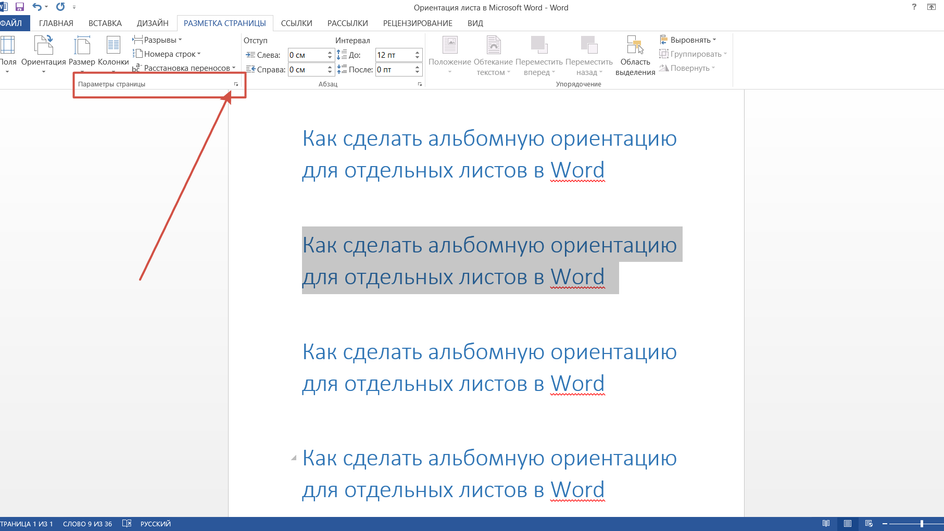Switch to the ВСТАВКА tab
The width and height of the screenshot is (944, 531).
pos(105,23)
